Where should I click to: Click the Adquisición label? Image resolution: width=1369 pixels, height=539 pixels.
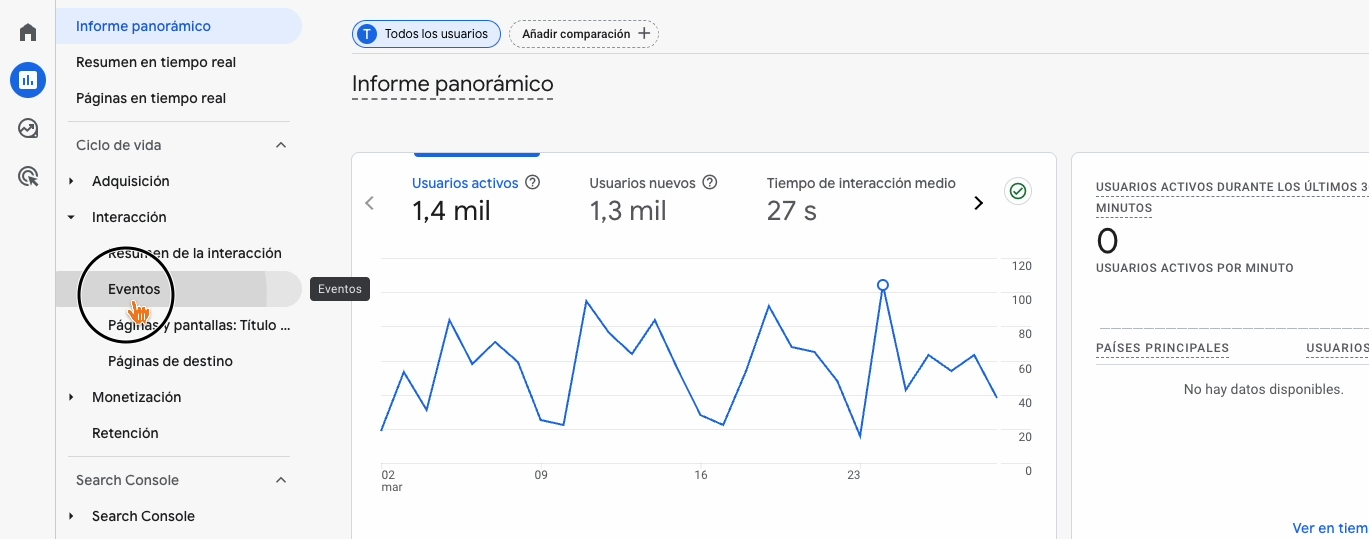(x=131, y=181)
